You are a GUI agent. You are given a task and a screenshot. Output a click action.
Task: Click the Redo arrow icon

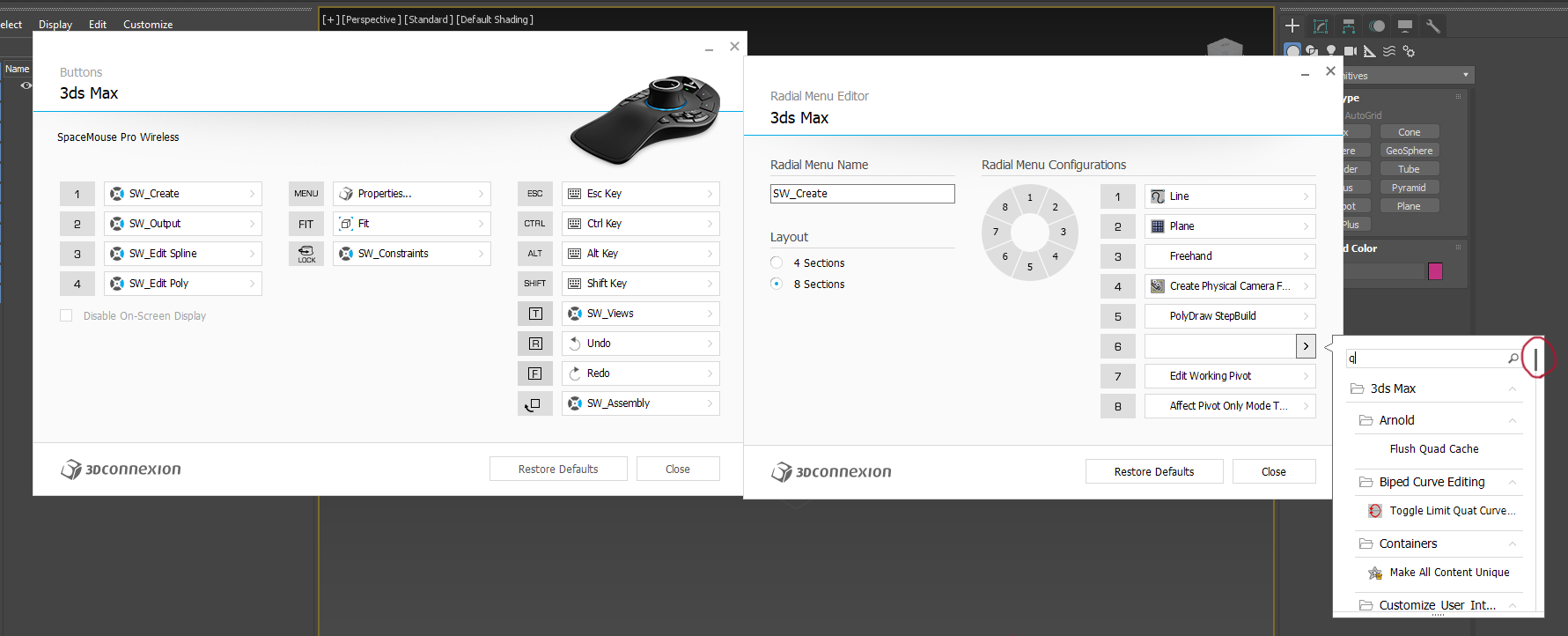pos(574,373)
